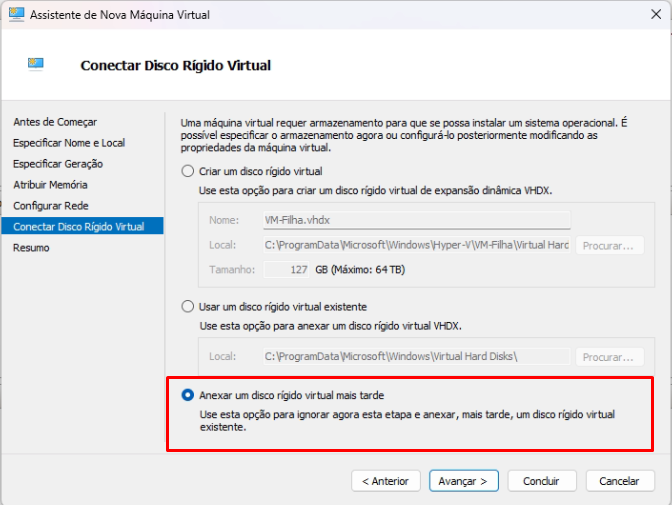
Task: Choose 'Anexar um disco rígido virtual mais tarde'
Action: [x=188, y=395]
